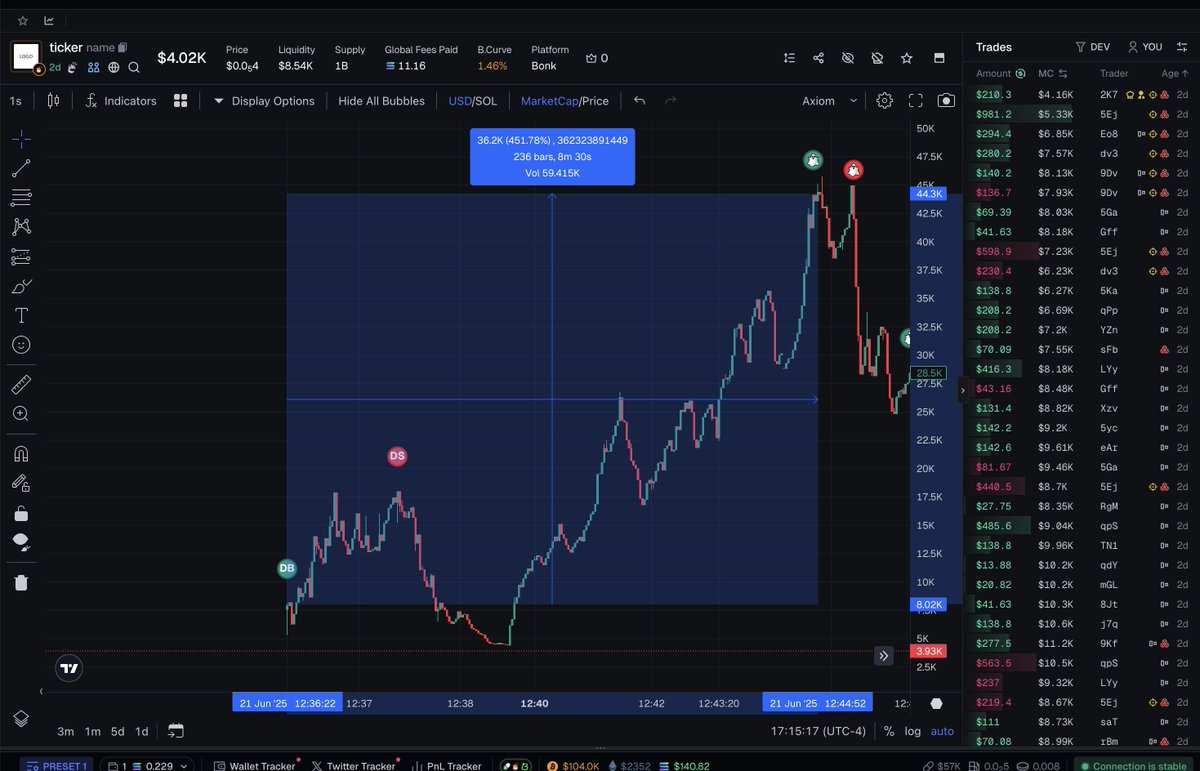Open the Twitter Tracker
Screen dimensions: 1200x771
(354, 765)
